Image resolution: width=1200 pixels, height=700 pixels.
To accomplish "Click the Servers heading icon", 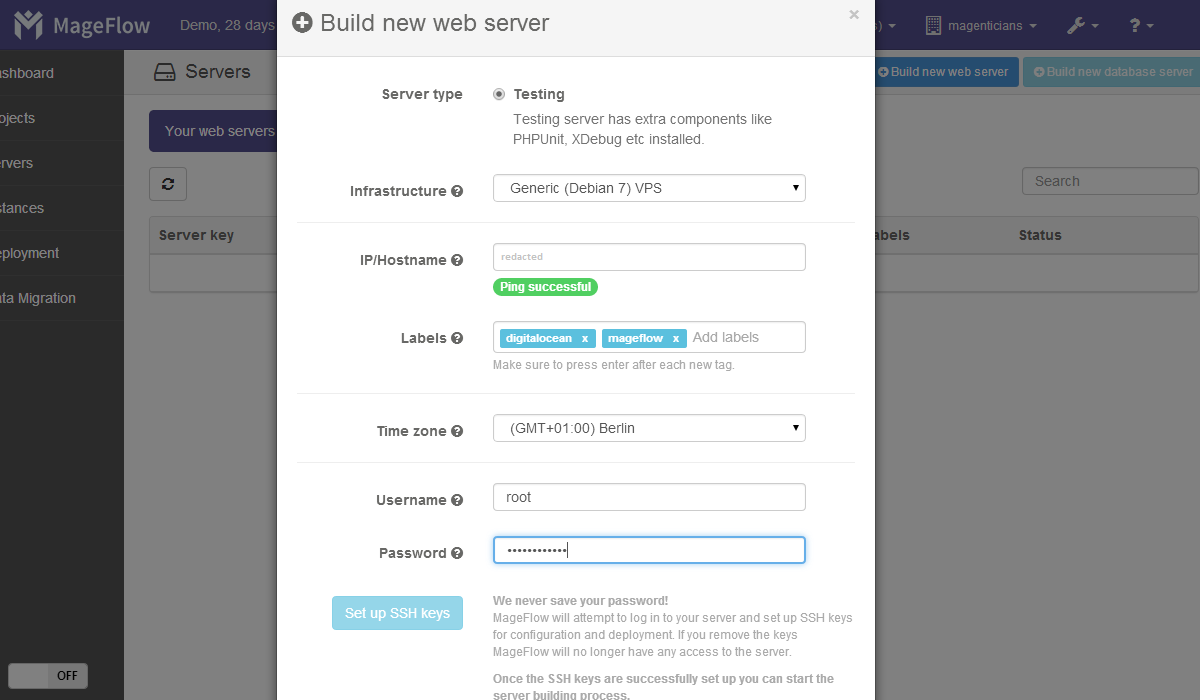I will pyautogui.click(x=164, y=72).
